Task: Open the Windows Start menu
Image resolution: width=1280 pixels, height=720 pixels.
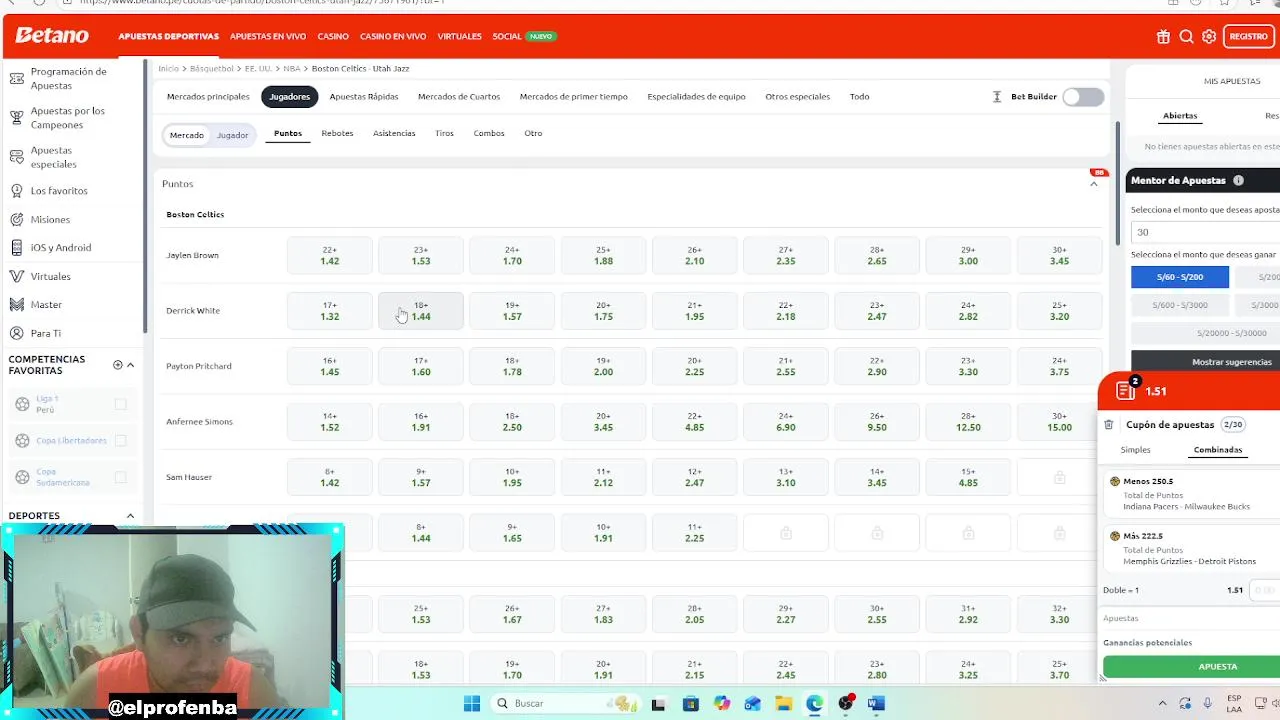Action: coord(472,703)
